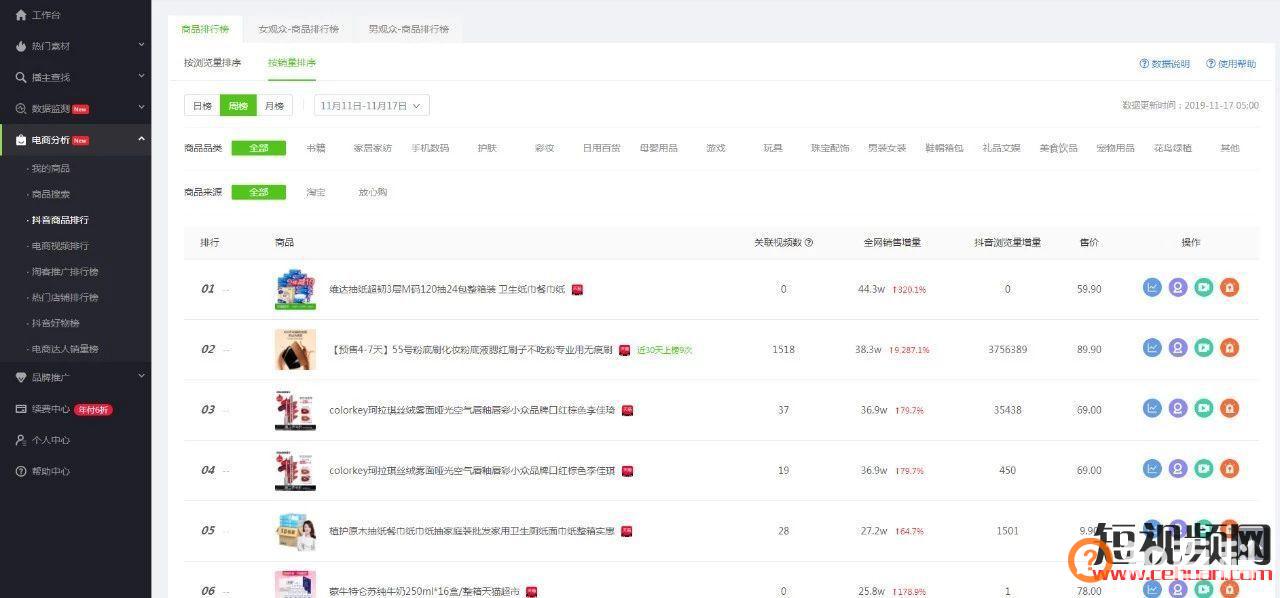Open 续费中心 in sidebar
This screenshot has height=598, width=1280.
51,409
